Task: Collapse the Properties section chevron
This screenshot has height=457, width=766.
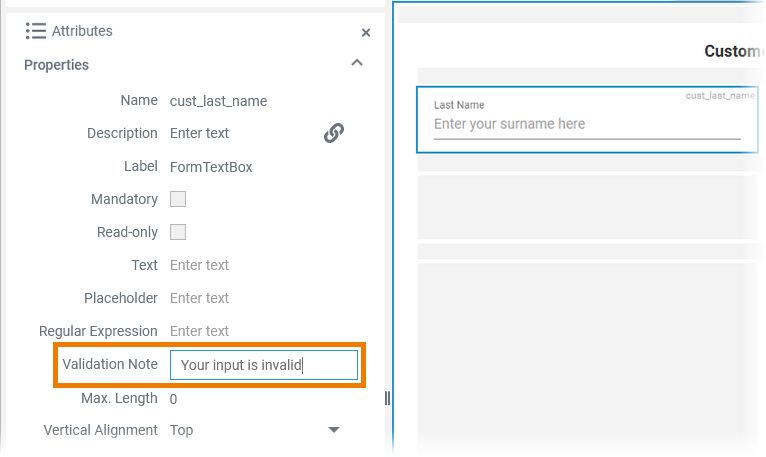Action: click(x=357, y=63)
